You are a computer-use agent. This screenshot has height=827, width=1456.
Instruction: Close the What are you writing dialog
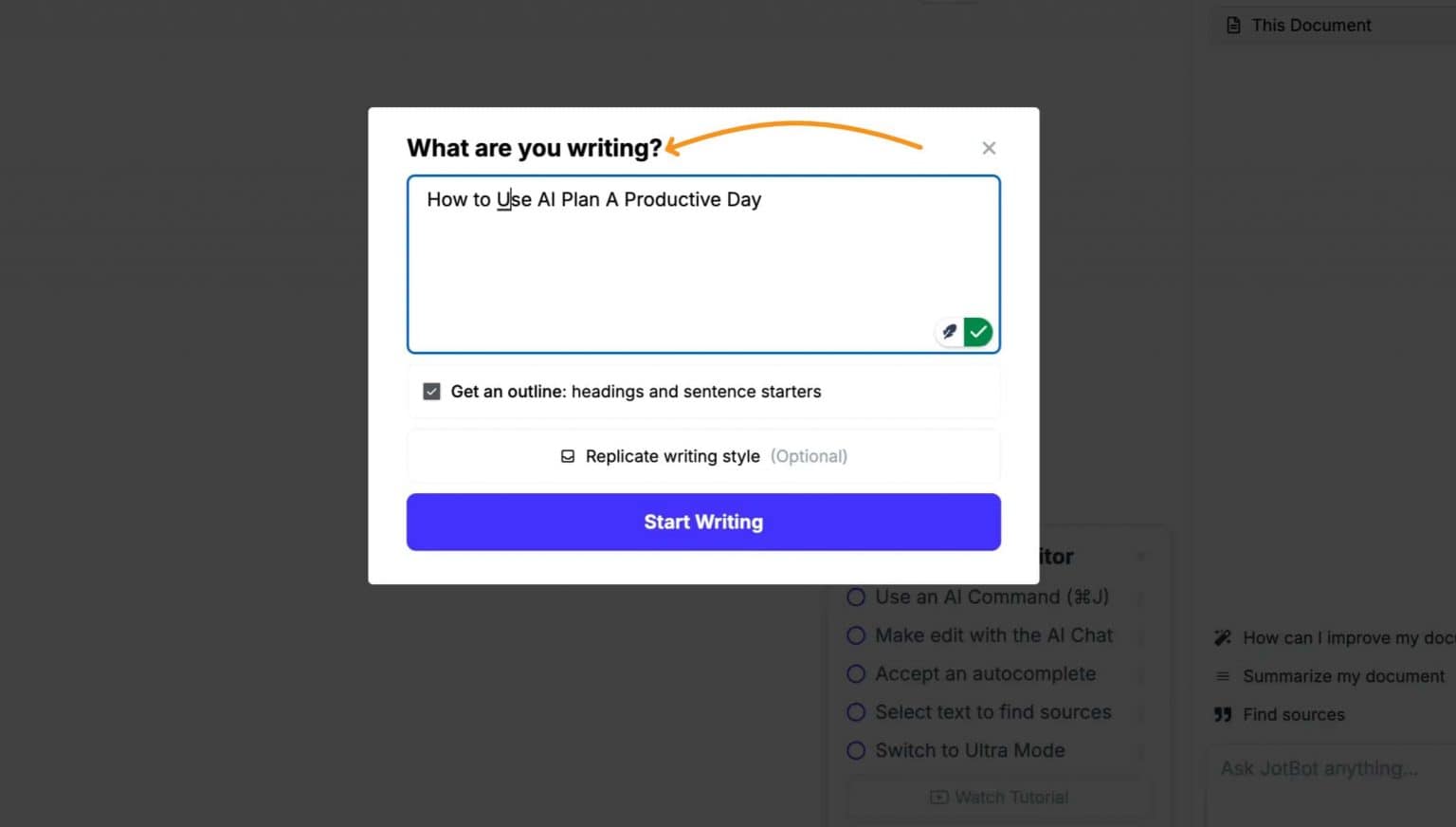point(989,148)
